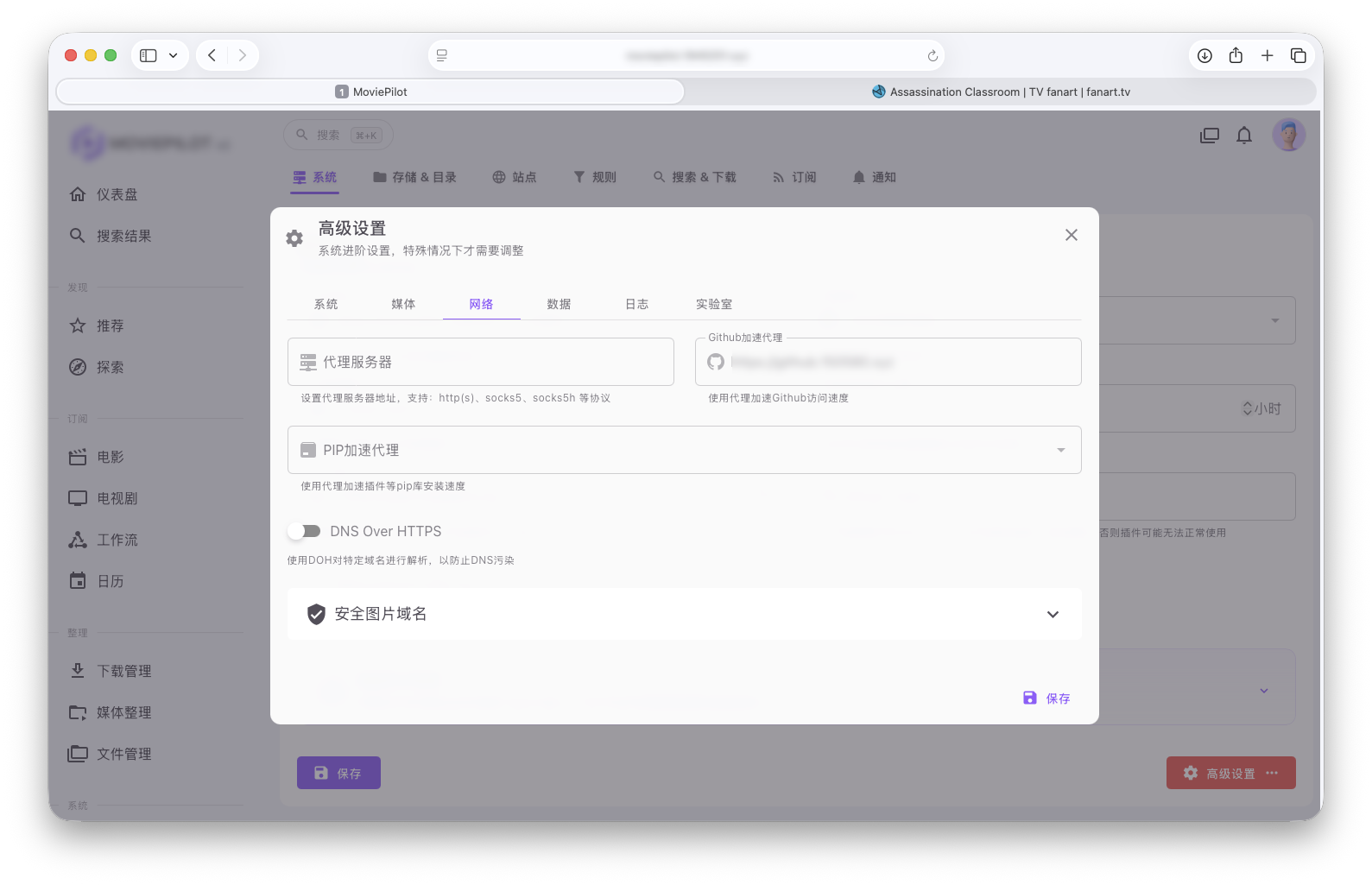Click the 搜索 search box

tap(338, 135)
